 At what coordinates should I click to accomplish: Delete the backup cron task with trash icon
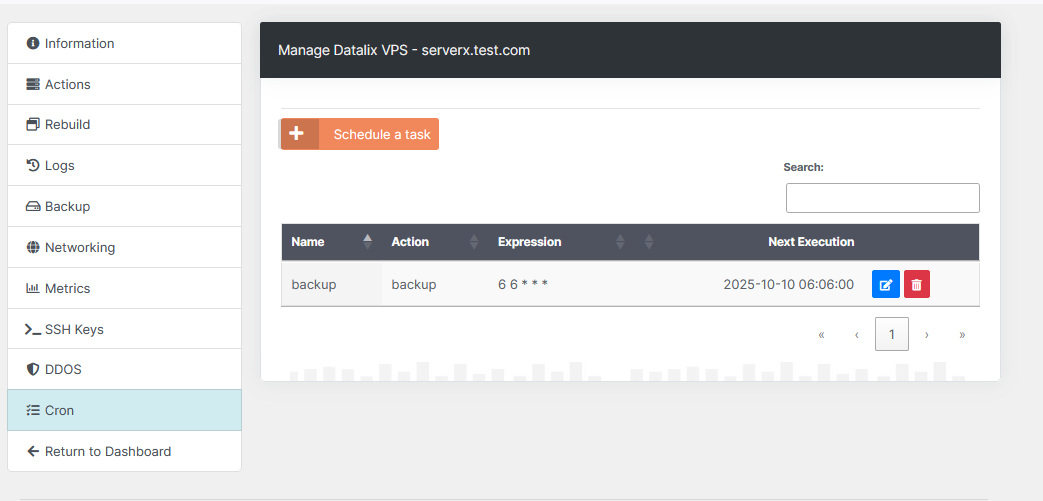917,285
